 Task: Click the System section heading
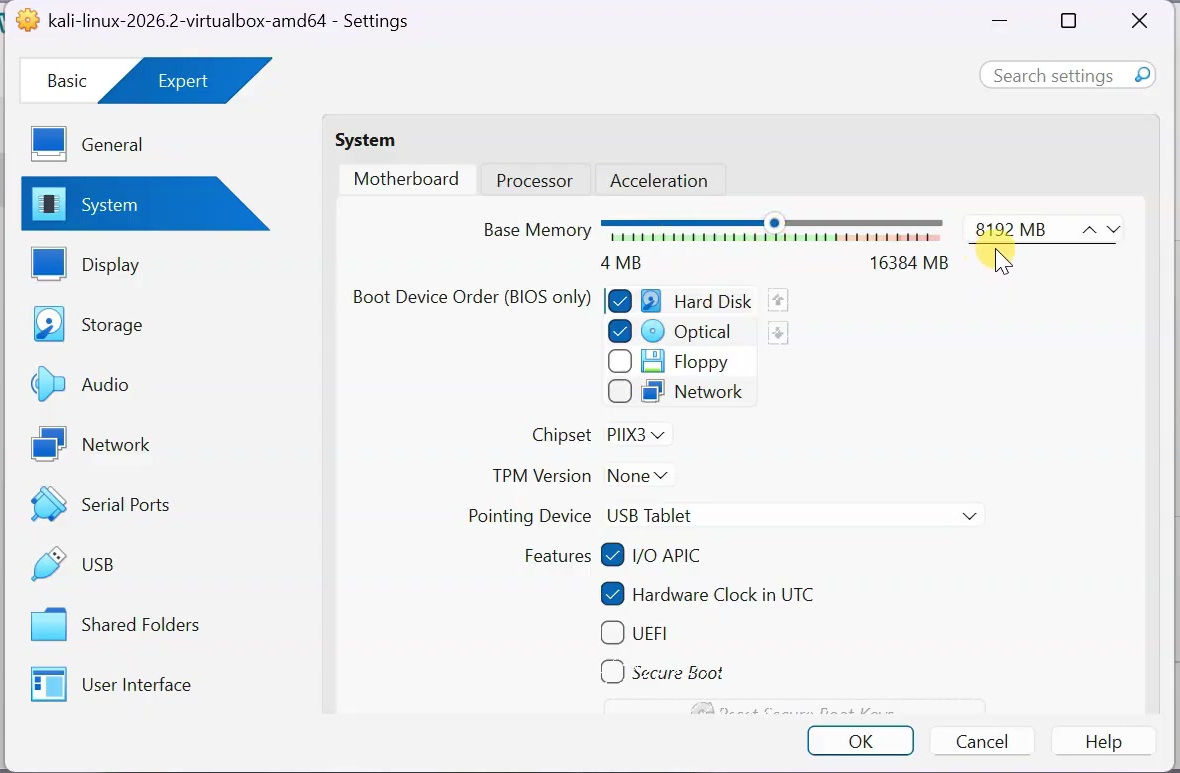[364, 140]
